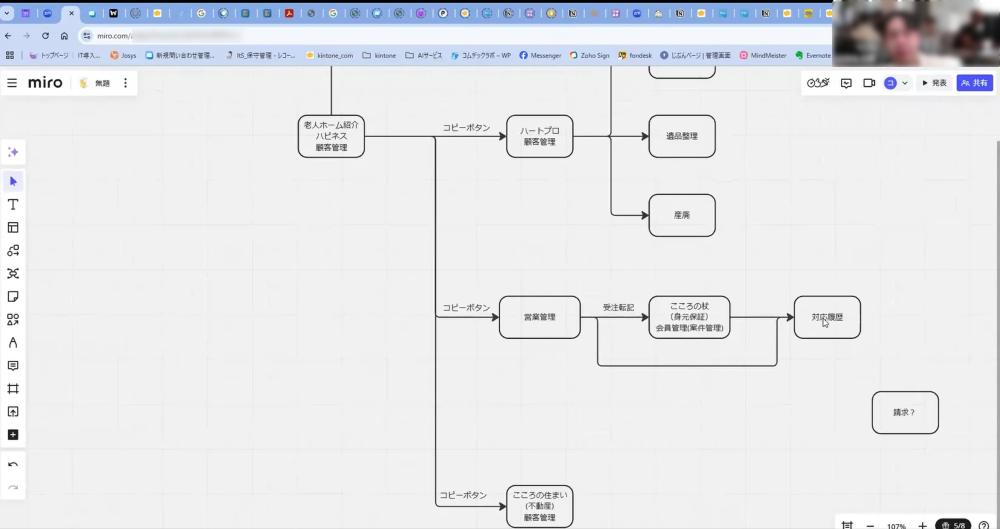
Task: Expand the kintone bookmarks folder
Action: pyautogui.click(x=379, y=56)
